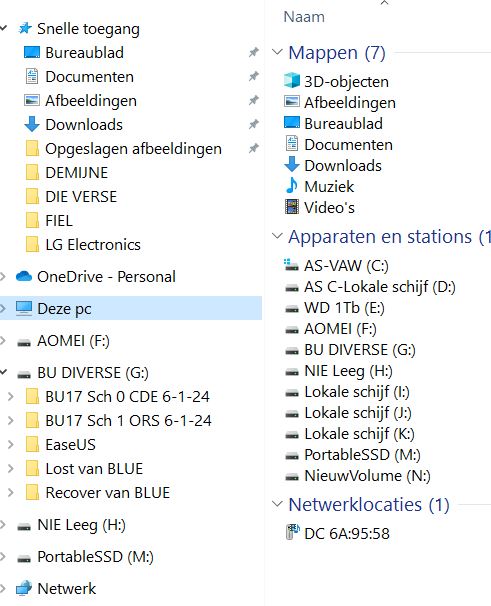Open NieuwVolume (N:) drive
Screen dimensions: 491x606
[x=367, y=476]
